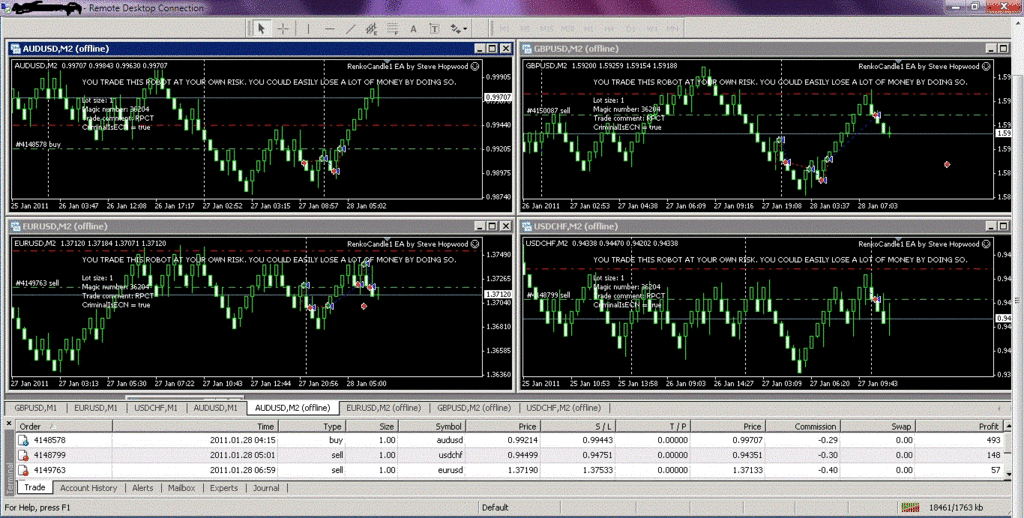Toggle the M15 timeframe button
Viewport: 1024px width, 518px height.
(547, 29)
